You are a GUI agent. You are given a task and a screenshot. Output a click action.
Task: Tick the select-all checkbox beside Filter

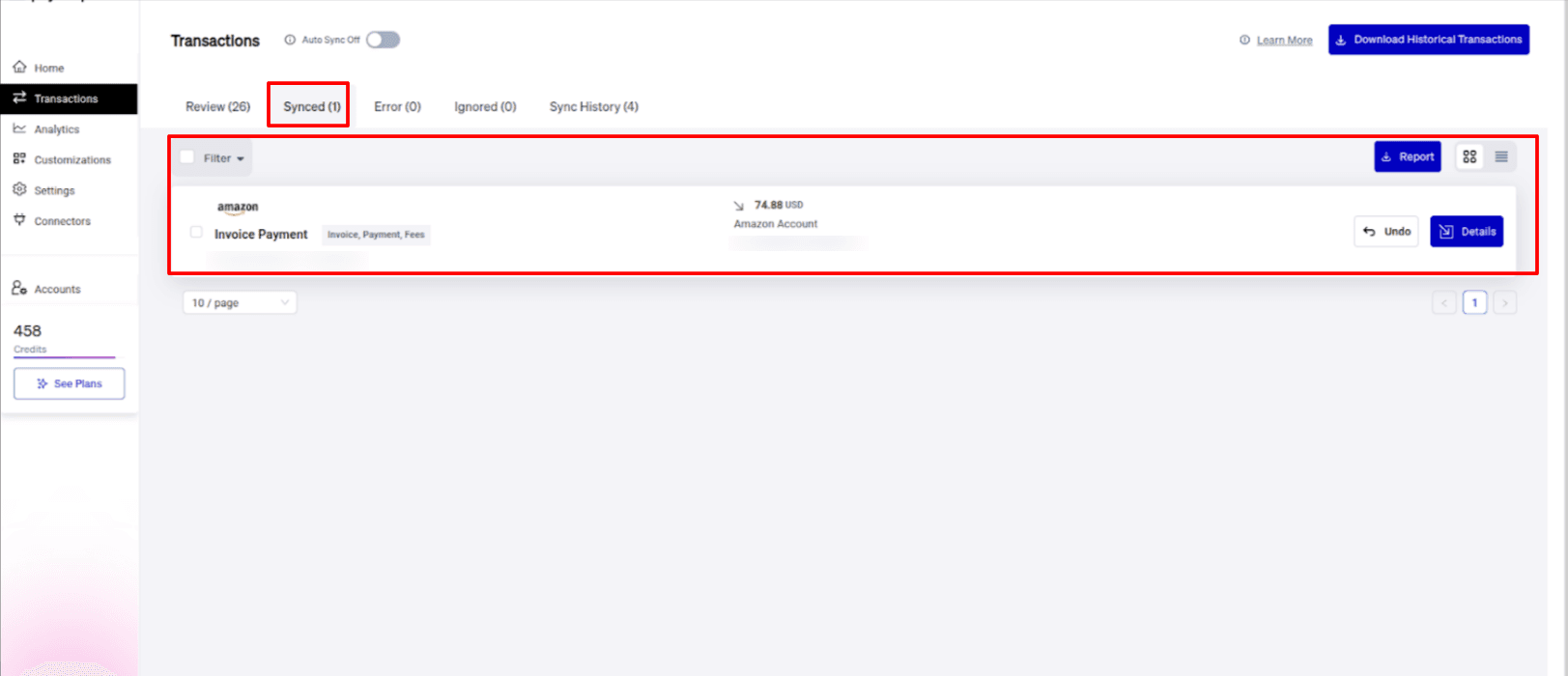pos(187,157)
